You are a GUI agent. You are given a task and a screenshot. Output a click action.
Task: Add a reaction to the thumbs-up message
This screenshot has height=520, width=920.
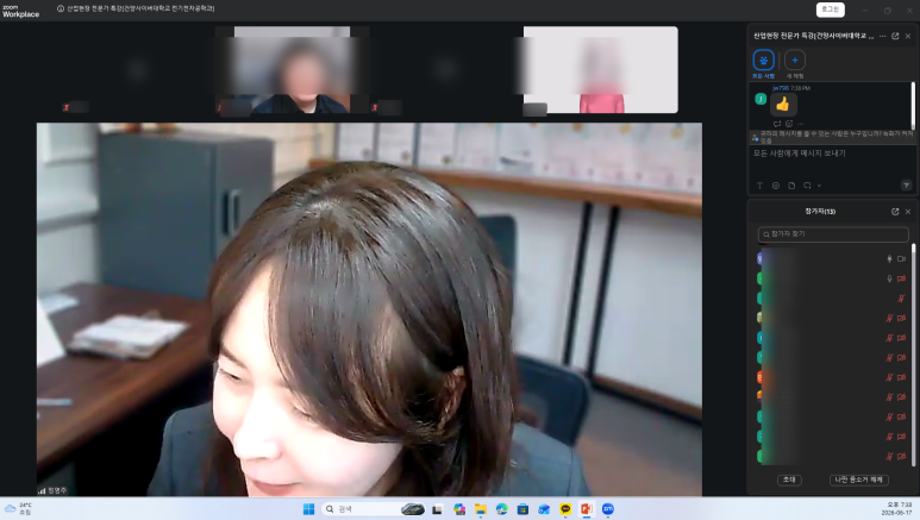(x=789, y=124)
